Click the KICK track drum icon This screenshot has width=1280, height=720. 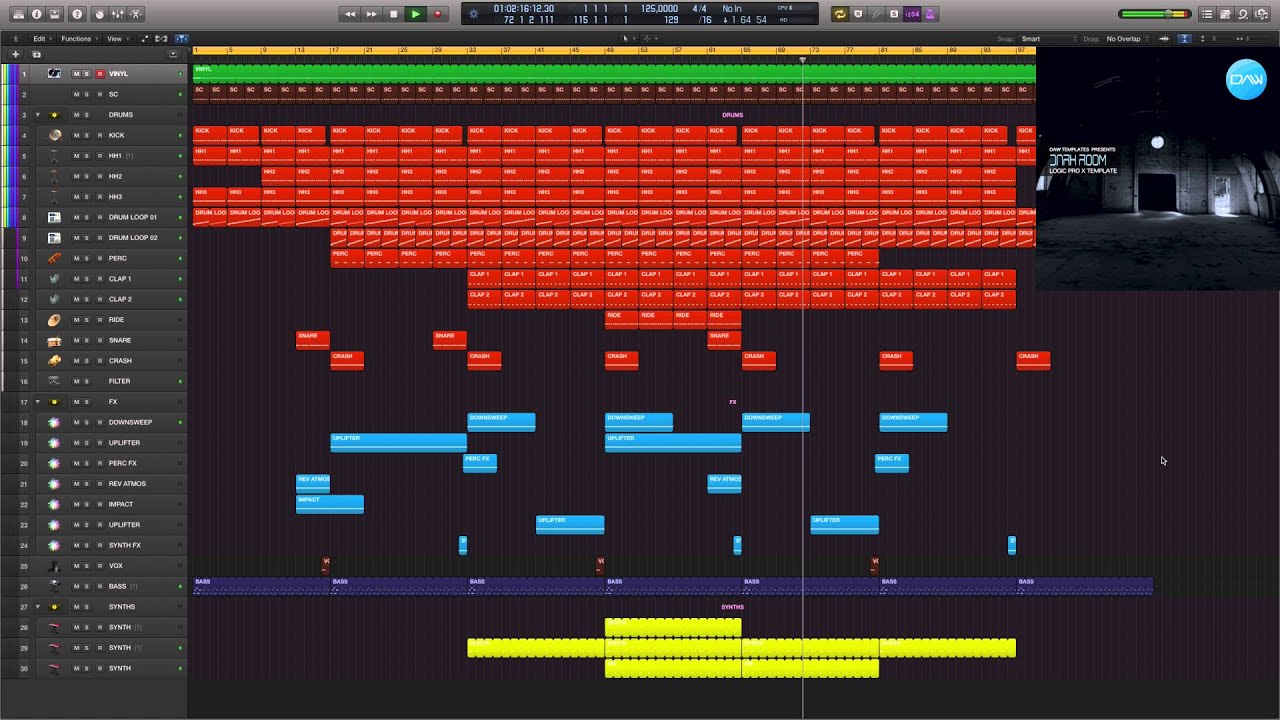point(54,135)
